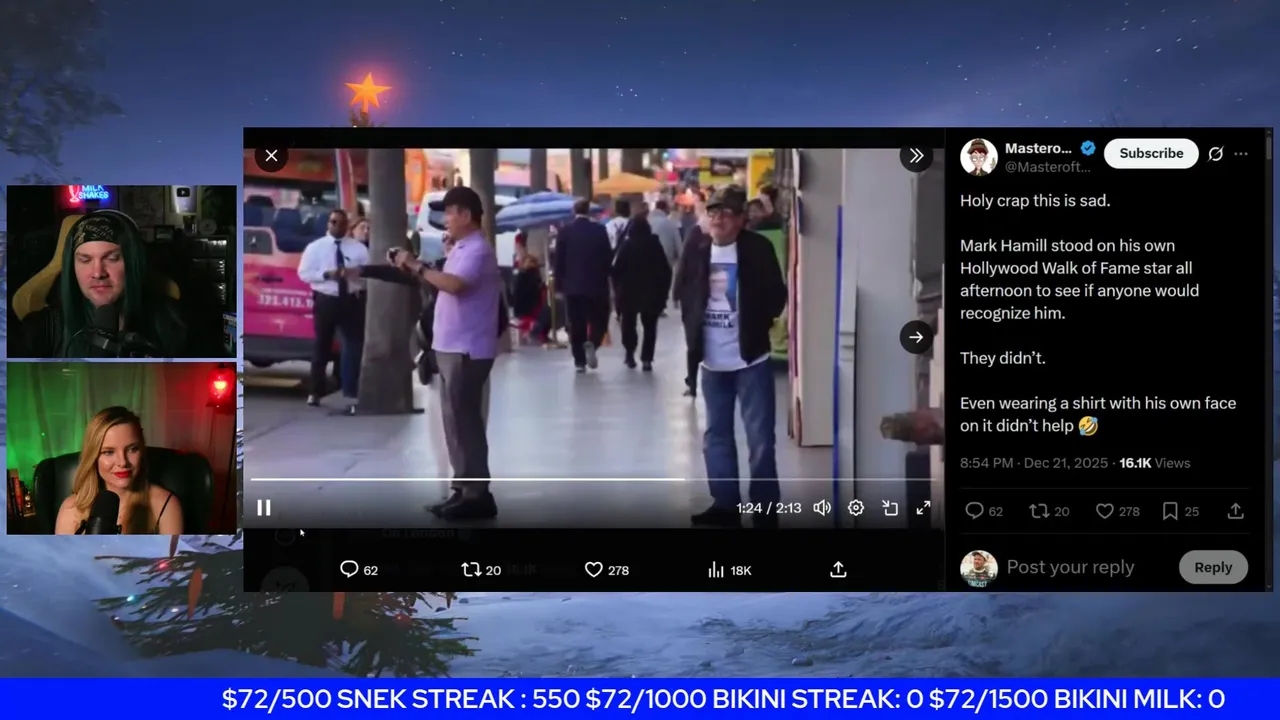Toggle picture-in-picture mini player icon
The width and height of the screenshot is (1280, 720).
[890, 508]
